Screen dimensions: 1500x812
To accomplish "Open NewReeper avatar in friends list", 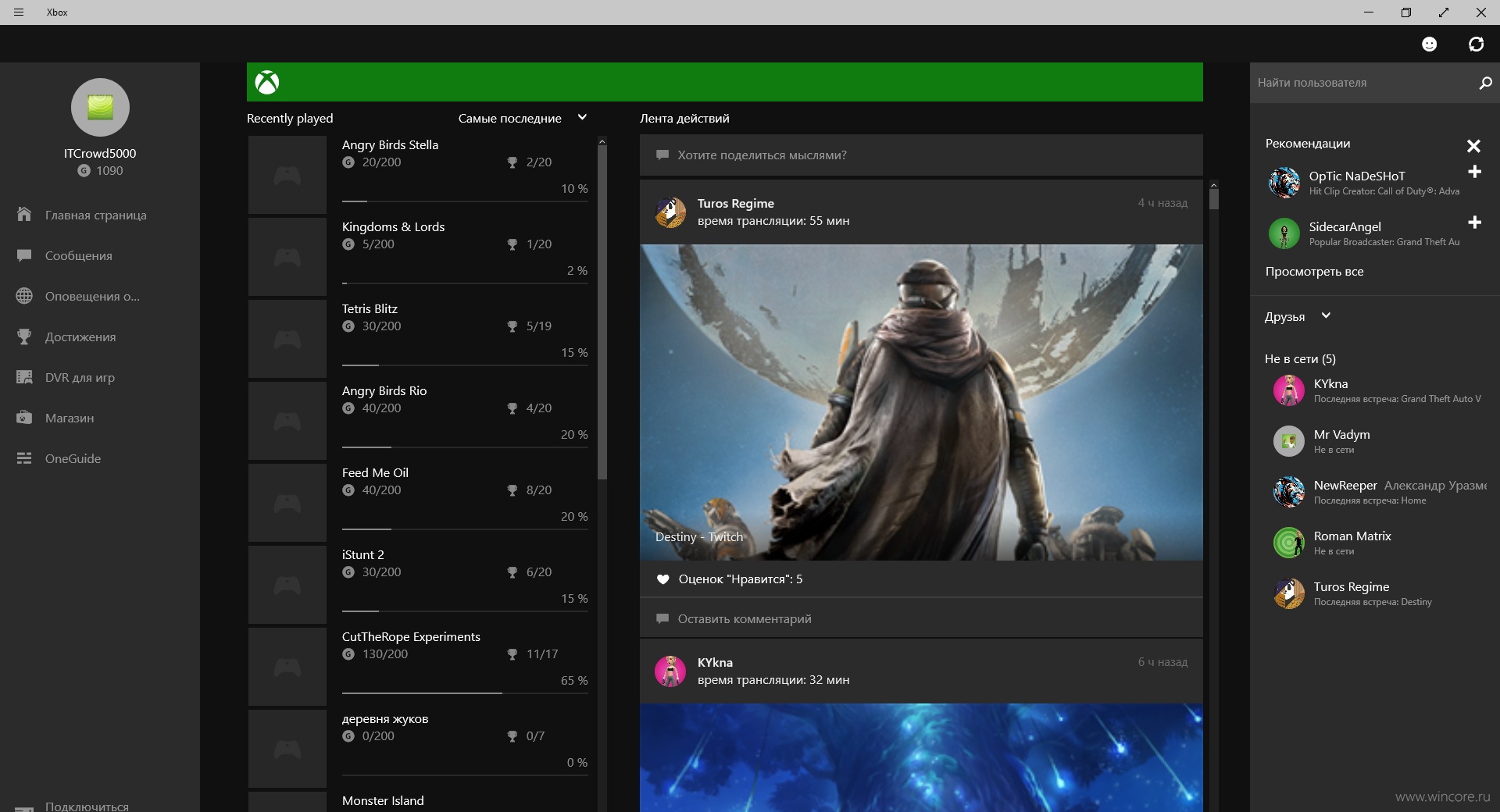I will tap(1289, 492).
